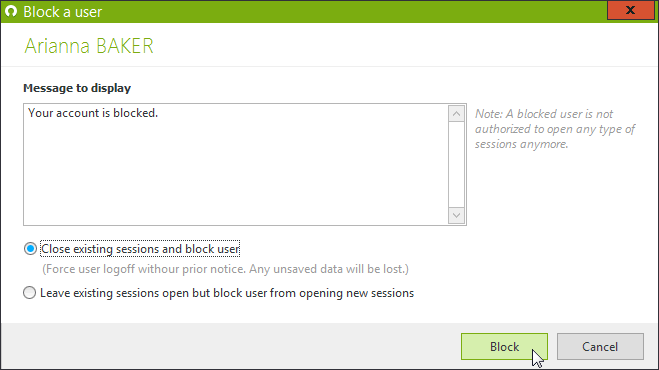This screenshot has height=370, width=659.
Task: Click the 'Block a user' title bar text
Action: pos(63,12)
